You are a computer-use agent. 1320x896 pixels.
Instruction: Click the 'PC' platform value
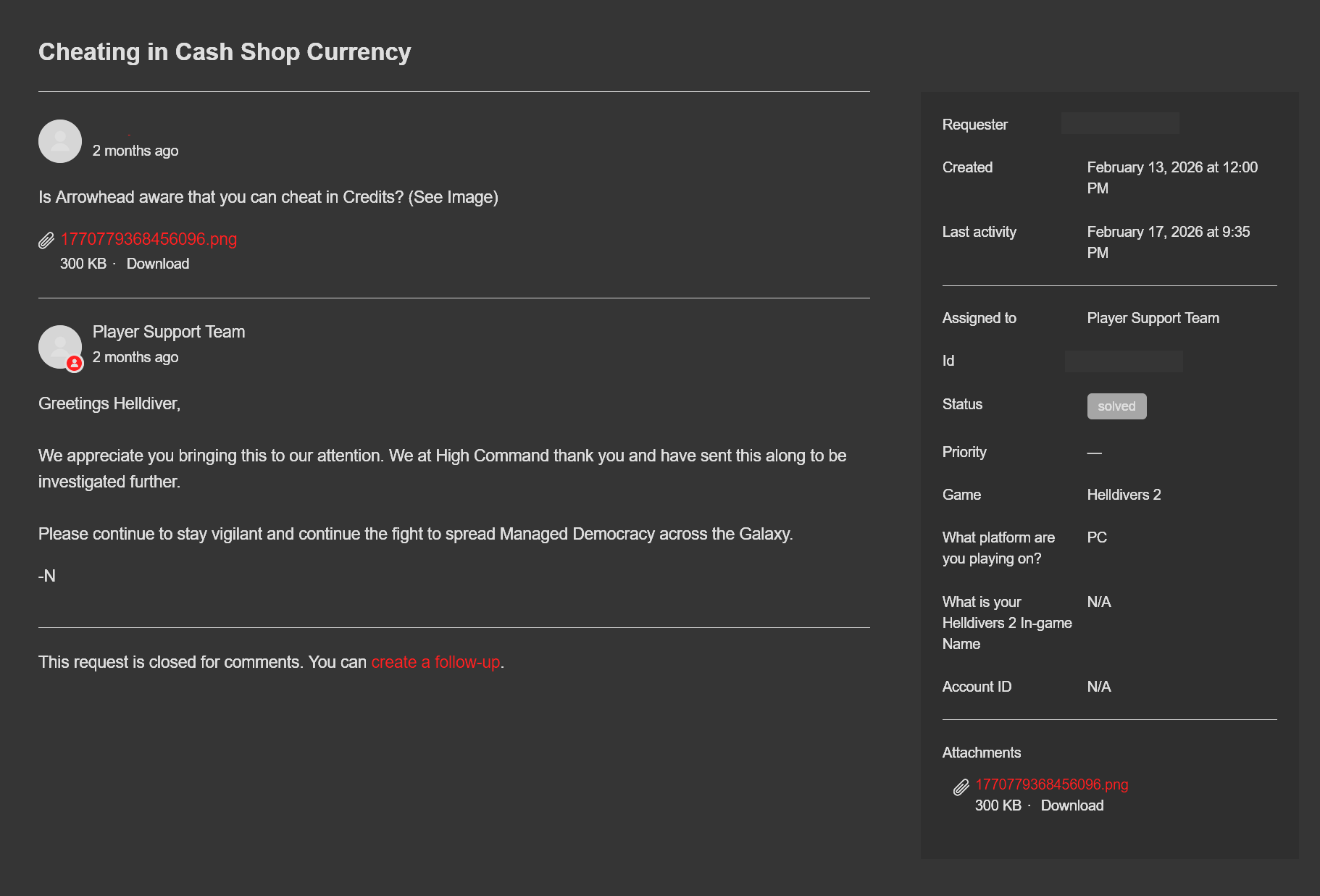click(x=1097, y=537)
